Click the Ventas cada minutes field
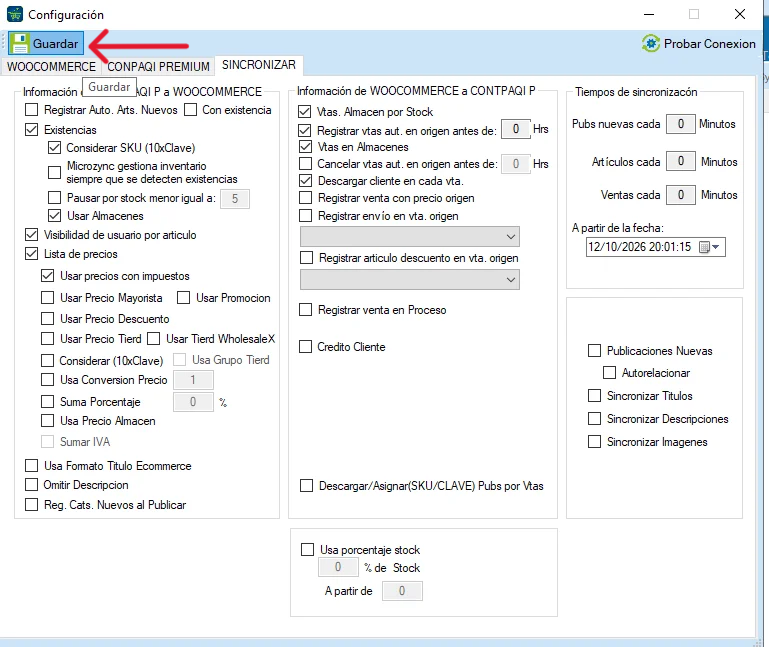The height and width of the screenshot is (647, 769). click(681, 195)
